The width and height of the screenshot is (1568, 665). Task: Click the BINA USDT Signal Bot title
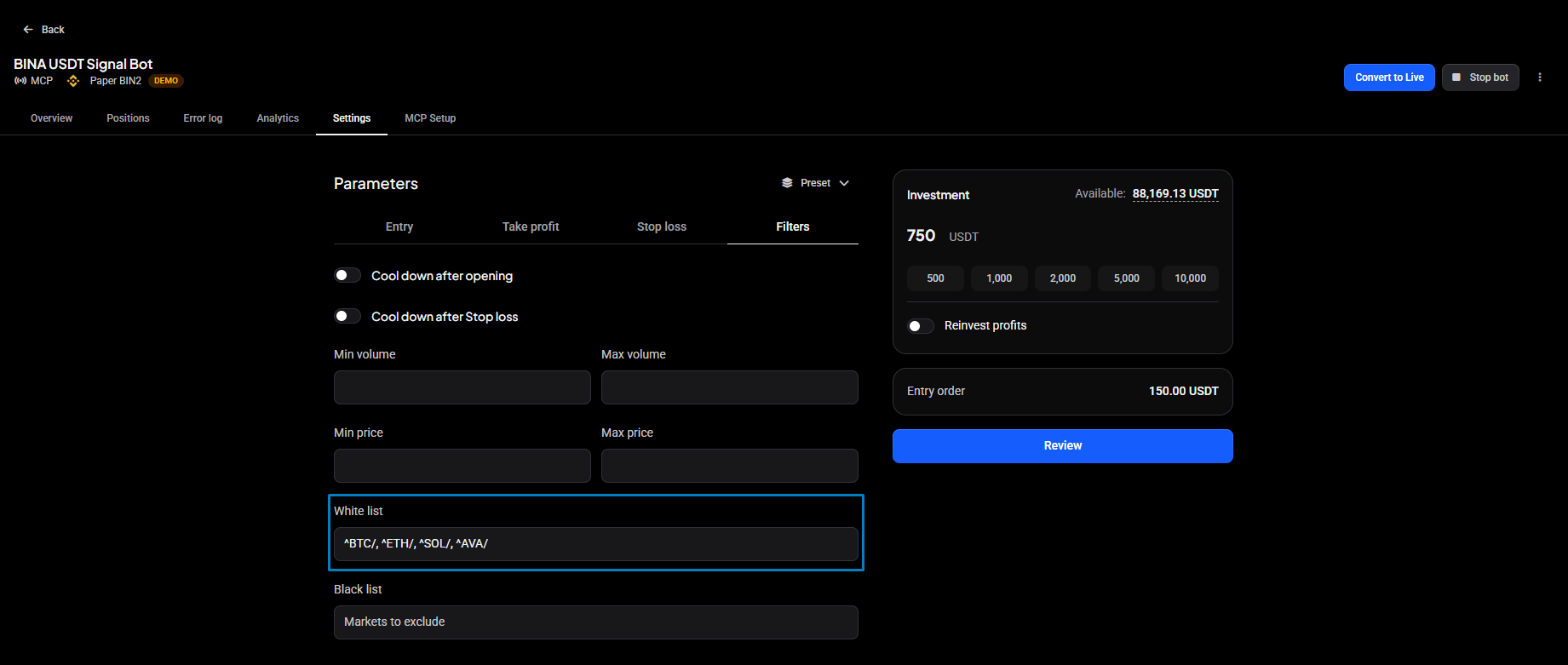[83, 64]
